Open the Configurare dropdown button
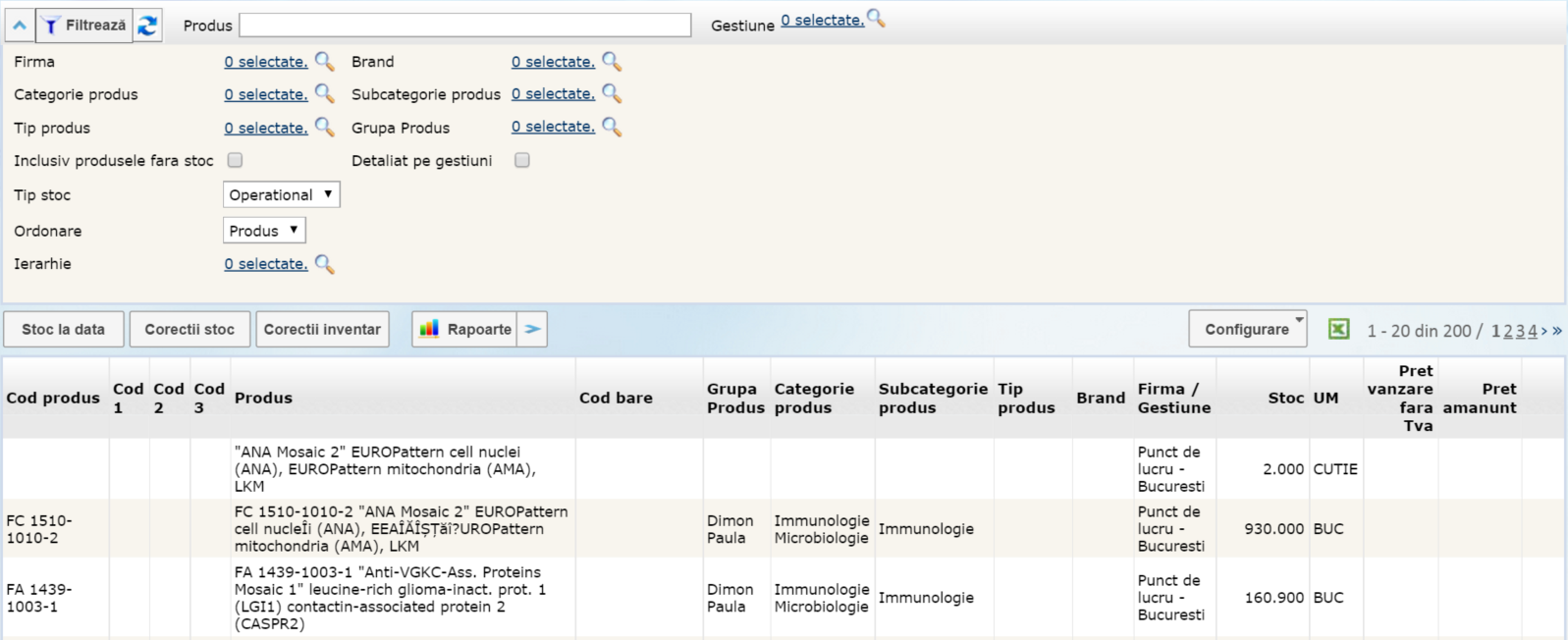 point(1247,329)
